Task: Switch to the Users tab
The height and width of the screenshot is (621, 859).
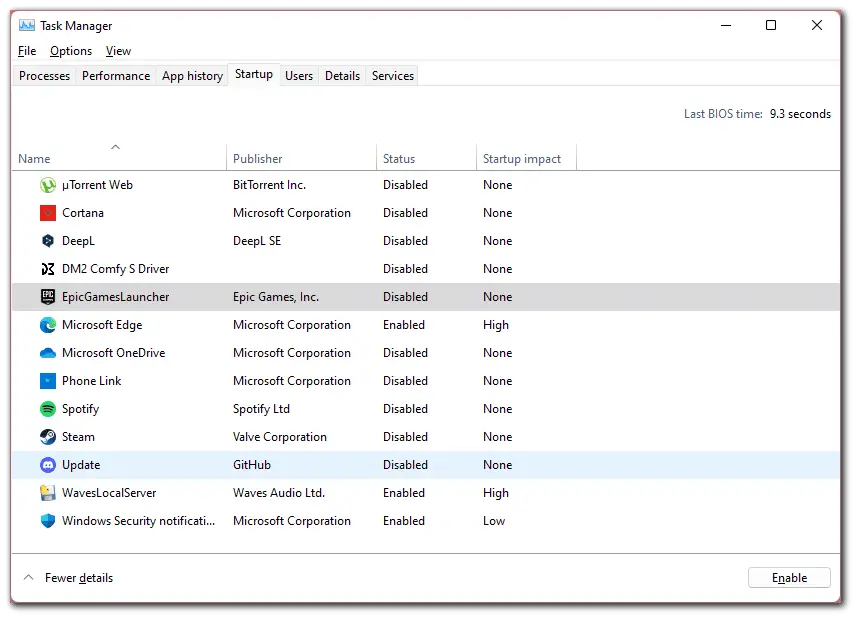Action: click(x=299, y=76)
